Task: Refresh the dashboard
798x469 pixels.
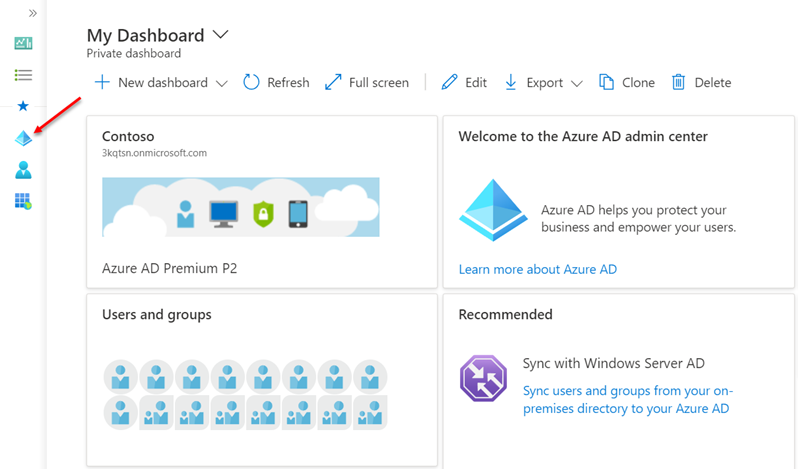Action: (x=276, y=82)
